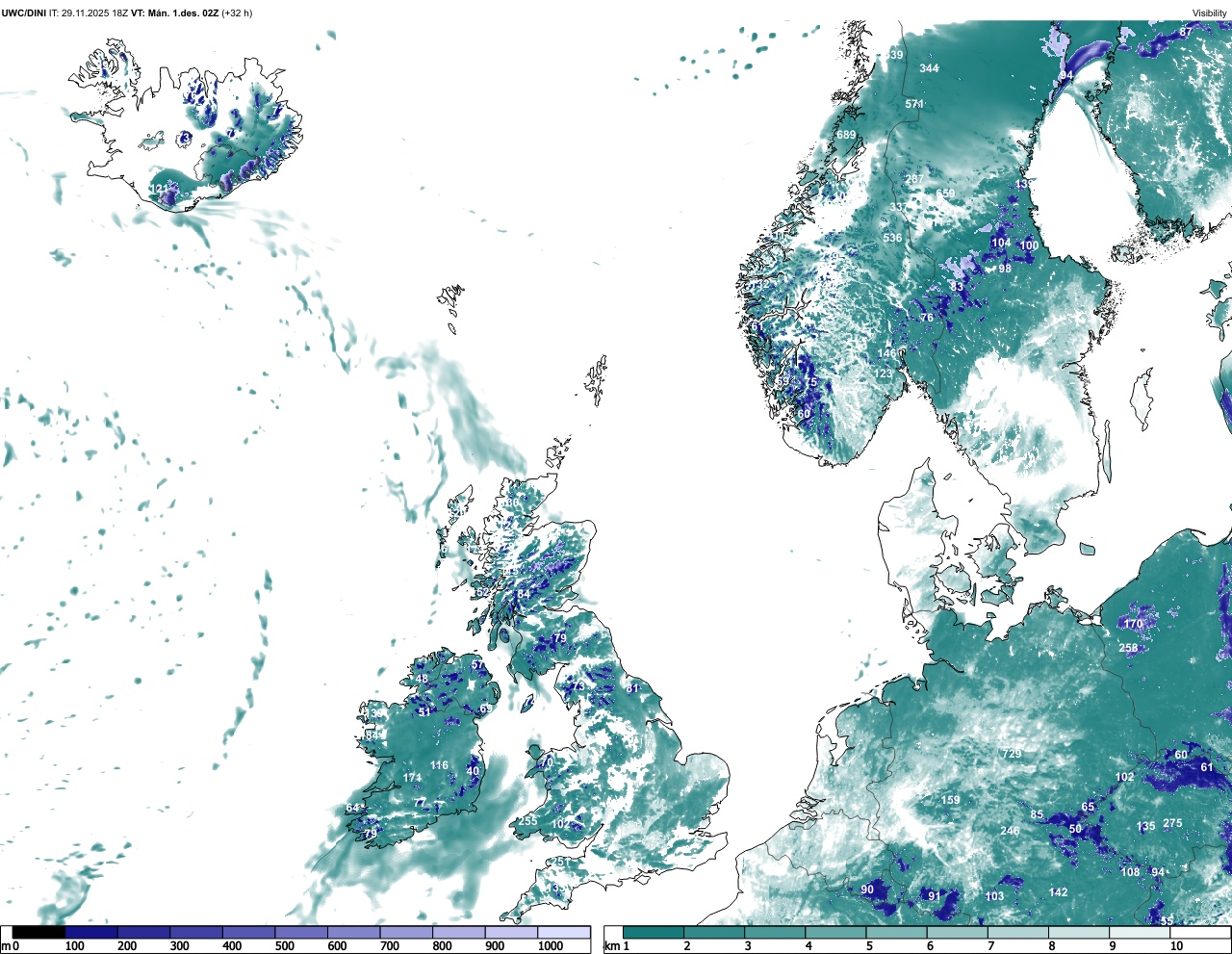Viewport: 1232px width, 954px height.
Task: Click the '40' visibility value on Ireland's east coast
Action: click(473, 771)
